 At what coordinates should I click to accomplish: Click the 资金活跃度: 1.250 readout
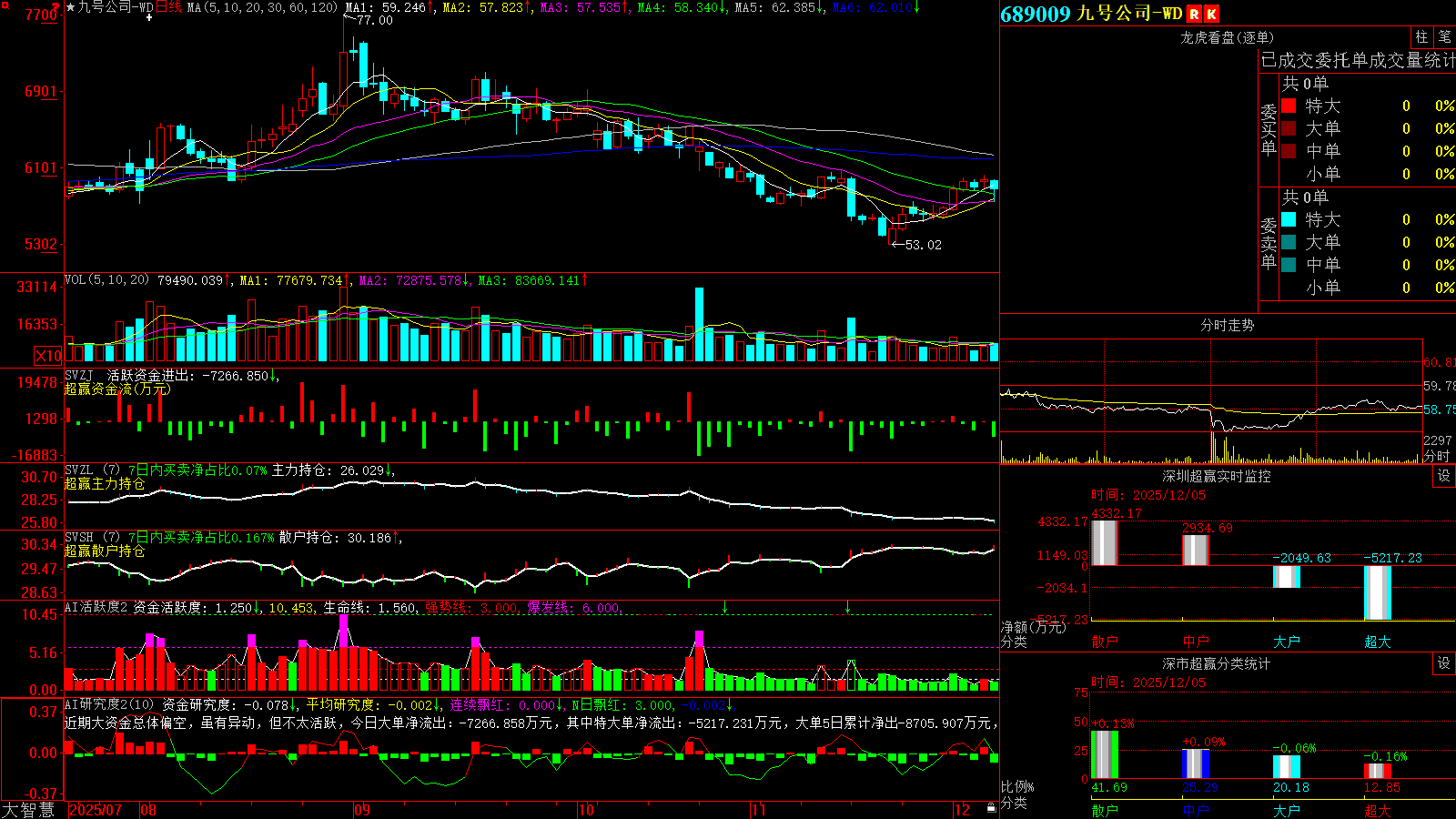click(x=192, y=608)
